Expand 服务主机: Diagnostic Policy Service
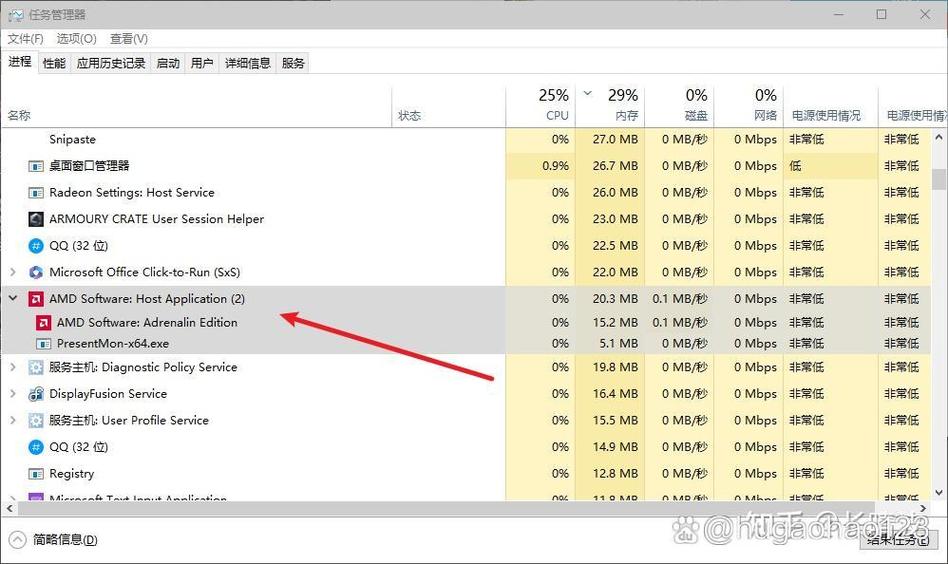This screenshot has height=564, width=948. pyautogui.click(x=13, y=367)
